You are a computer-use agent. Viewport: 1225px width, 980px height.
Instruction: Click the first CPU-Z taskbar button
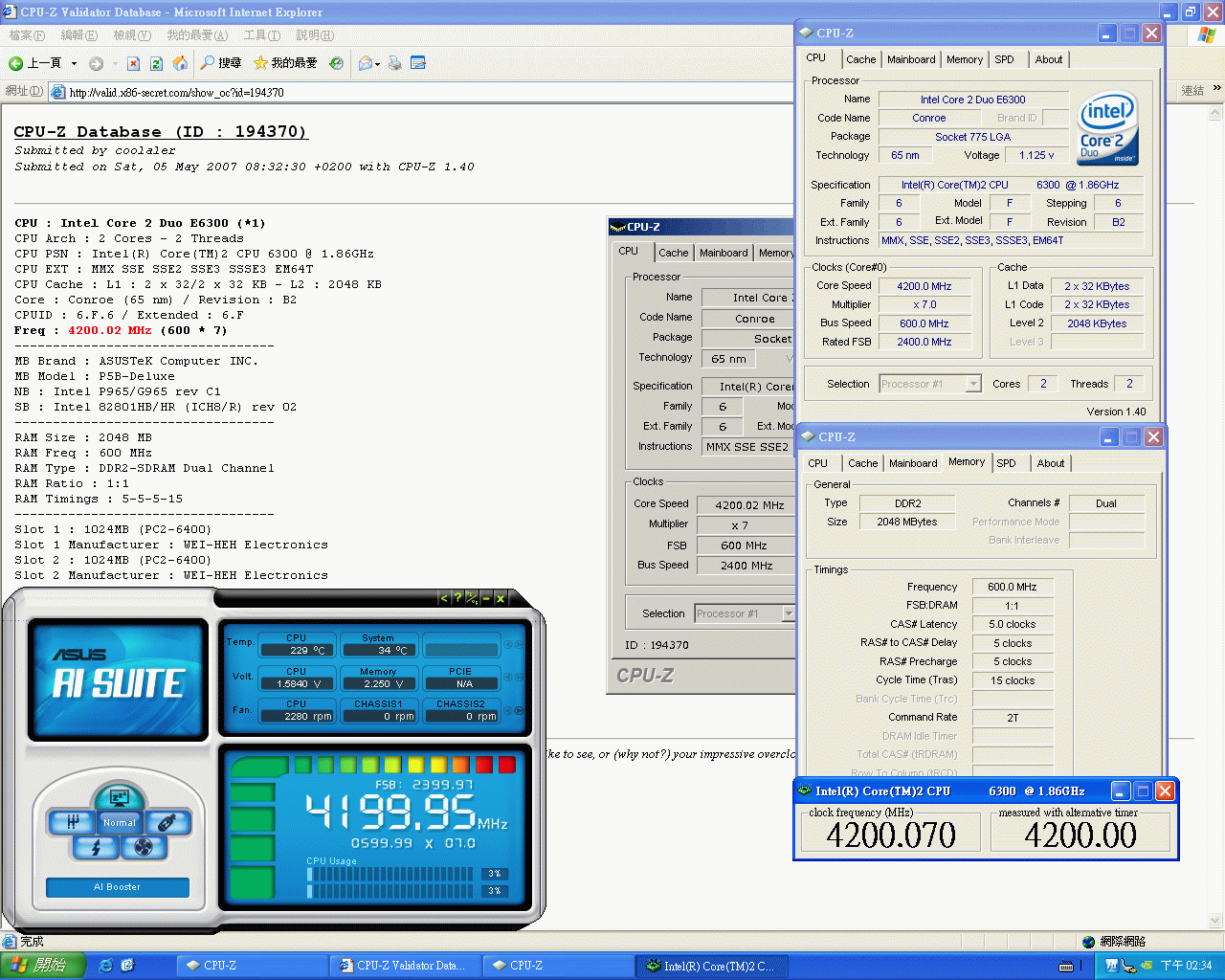click(251, 966)
